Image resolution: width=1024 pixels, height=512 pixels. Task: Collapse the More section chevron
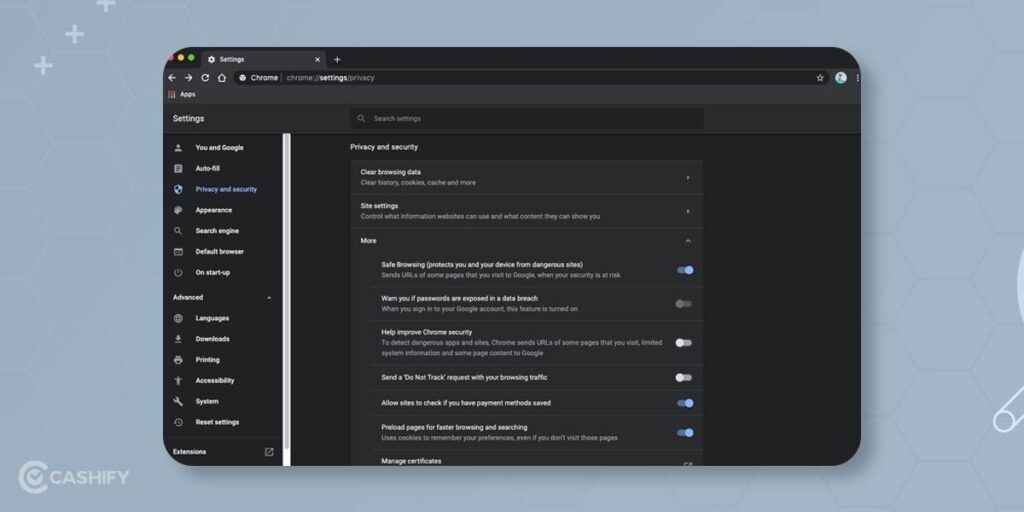pos(688,241)
